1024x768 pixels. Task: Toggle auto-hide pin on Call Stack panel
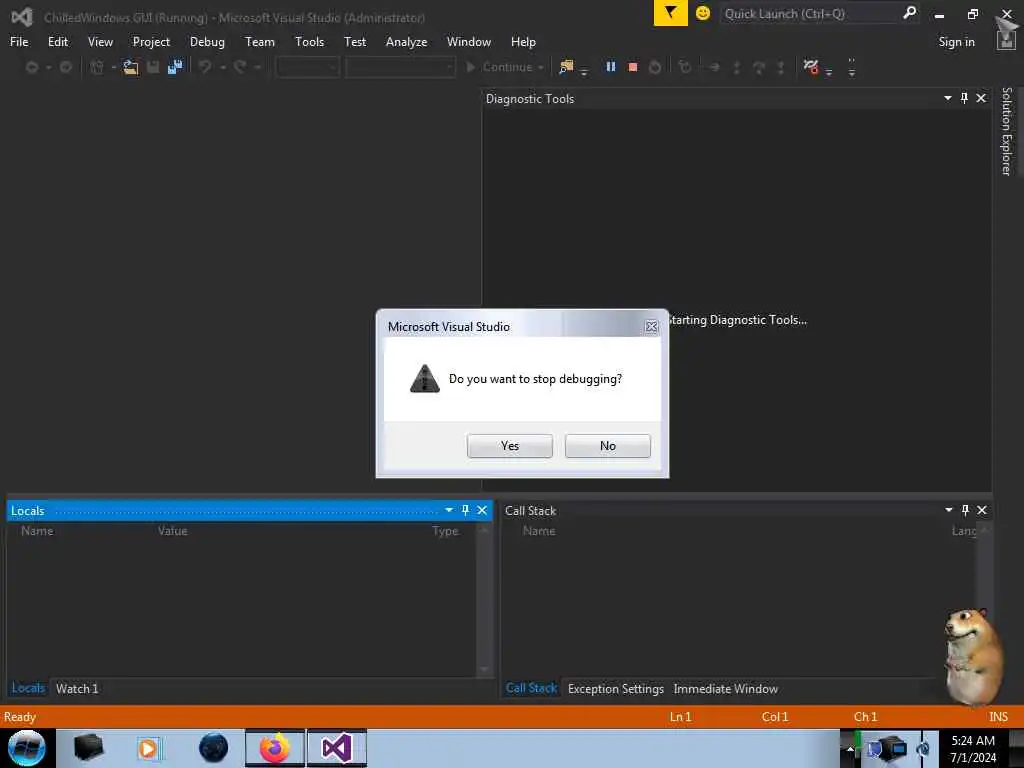(x=965, y=510)
